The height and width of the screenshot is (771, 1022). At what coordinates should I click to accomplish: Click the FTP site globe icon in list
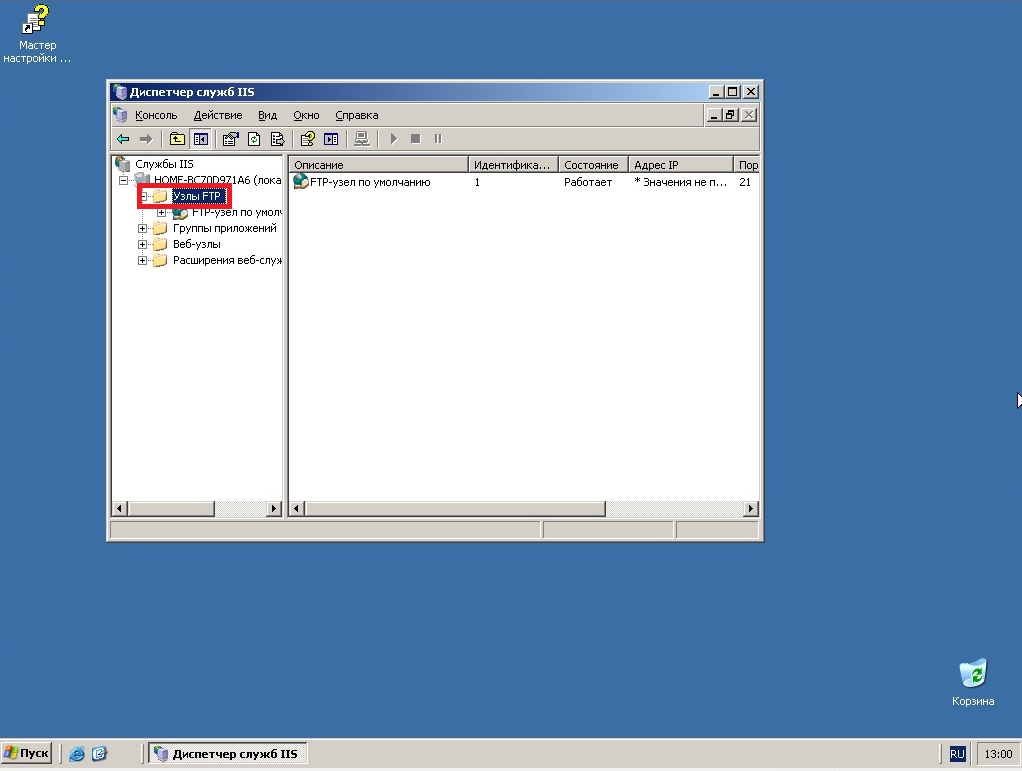tap(300, 182)
